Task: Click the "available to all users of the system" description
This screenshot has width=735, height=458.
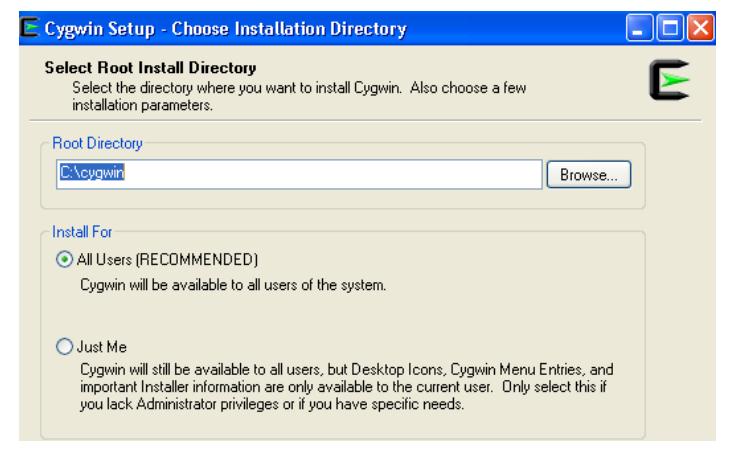Action: (233, 285)
